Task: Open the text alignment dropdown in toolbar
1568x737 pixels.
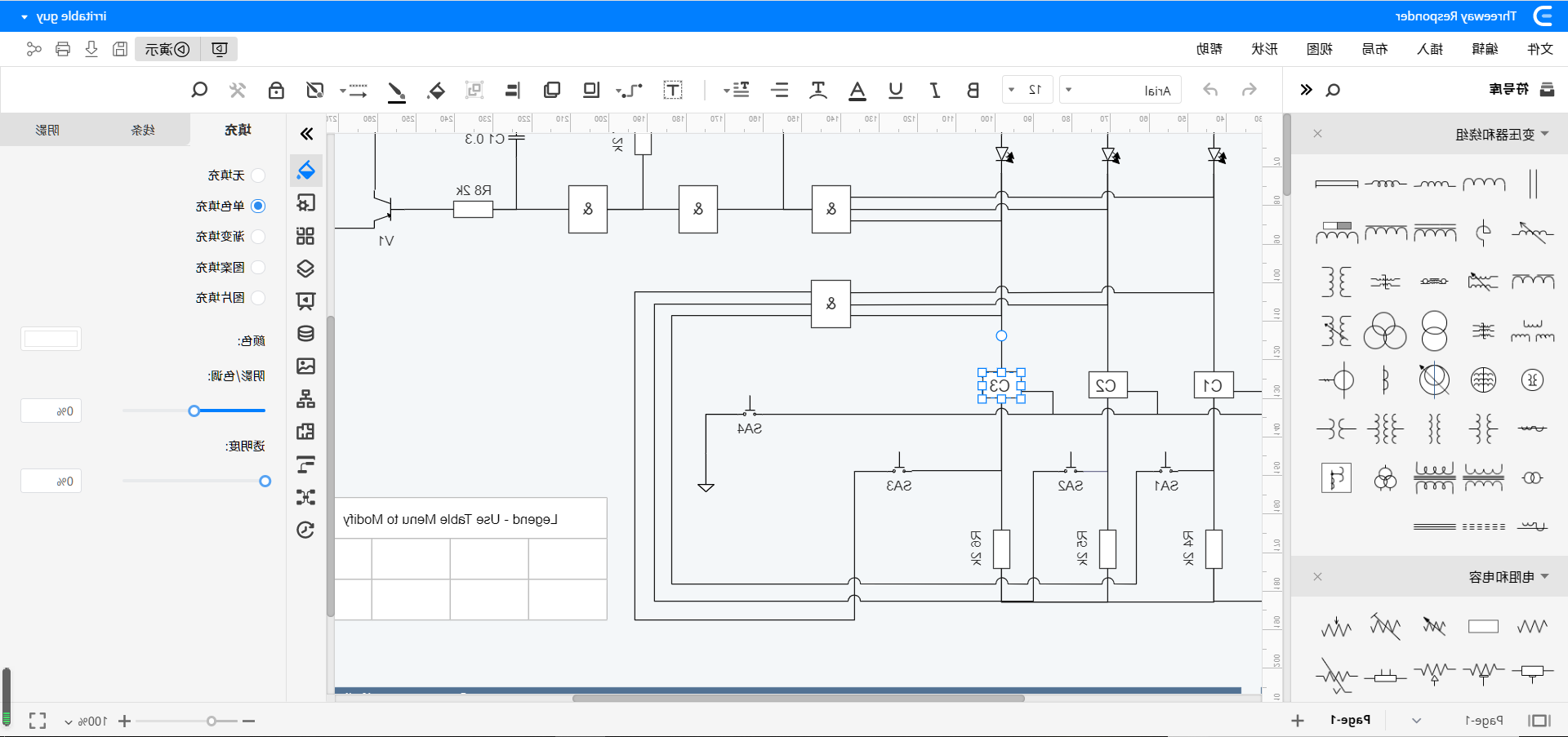Action: (x=736, y=90)
